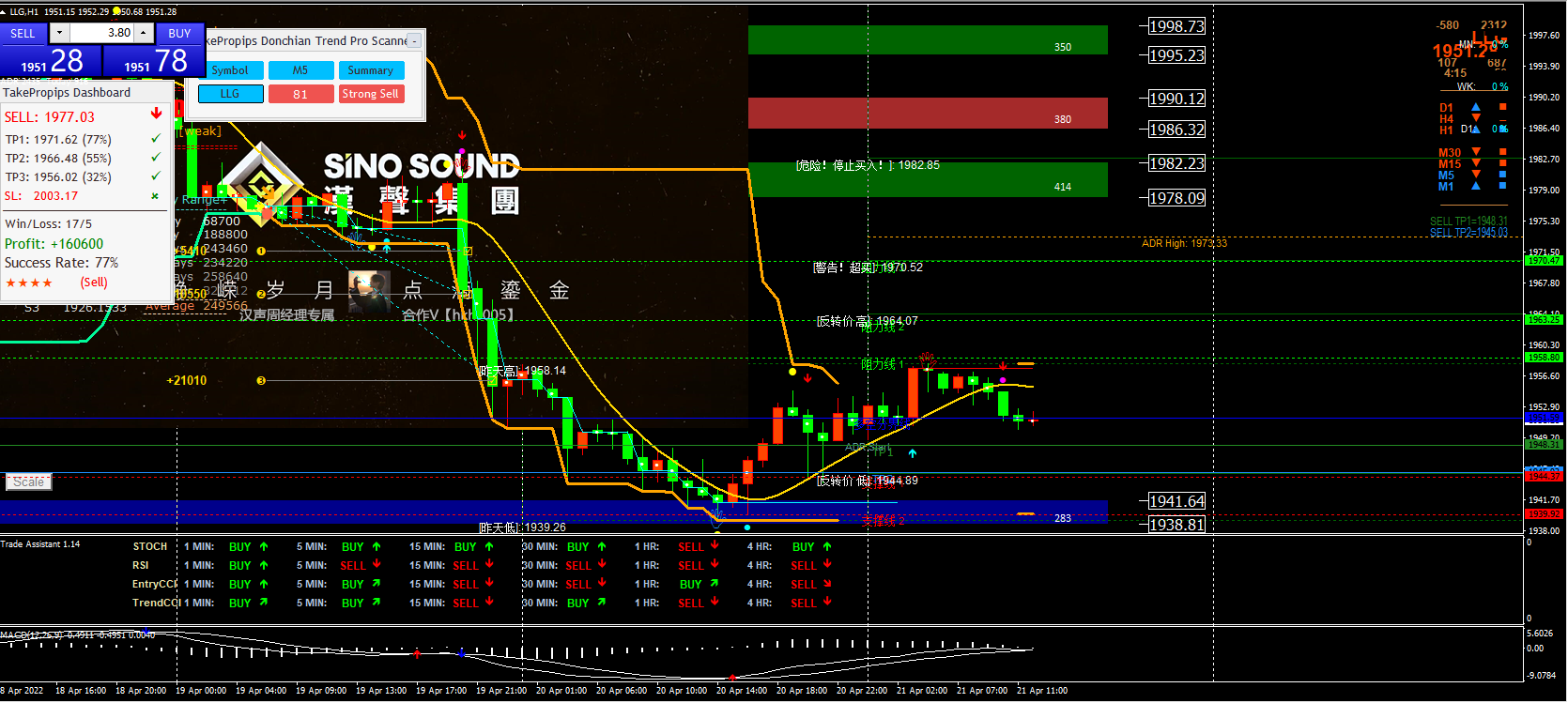Select the LLG symbol button in the scanner
The height and width of the screenshot is (703, 1568).
[230, 94]
